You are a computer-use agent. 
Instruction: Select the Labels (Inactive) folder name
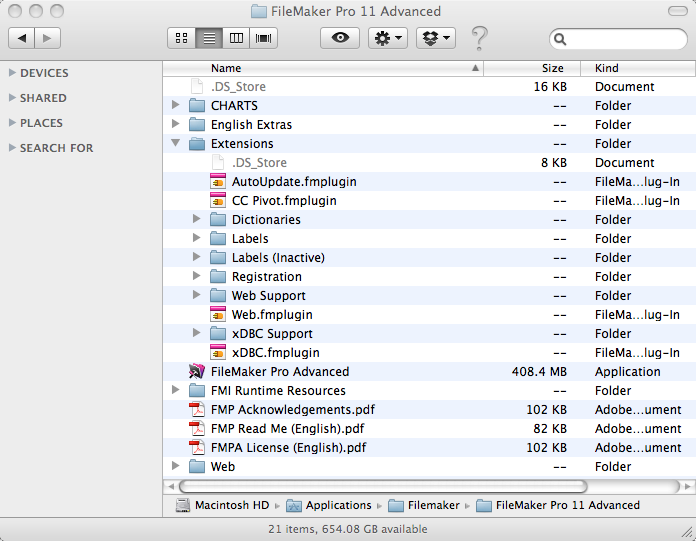point(278,257)
